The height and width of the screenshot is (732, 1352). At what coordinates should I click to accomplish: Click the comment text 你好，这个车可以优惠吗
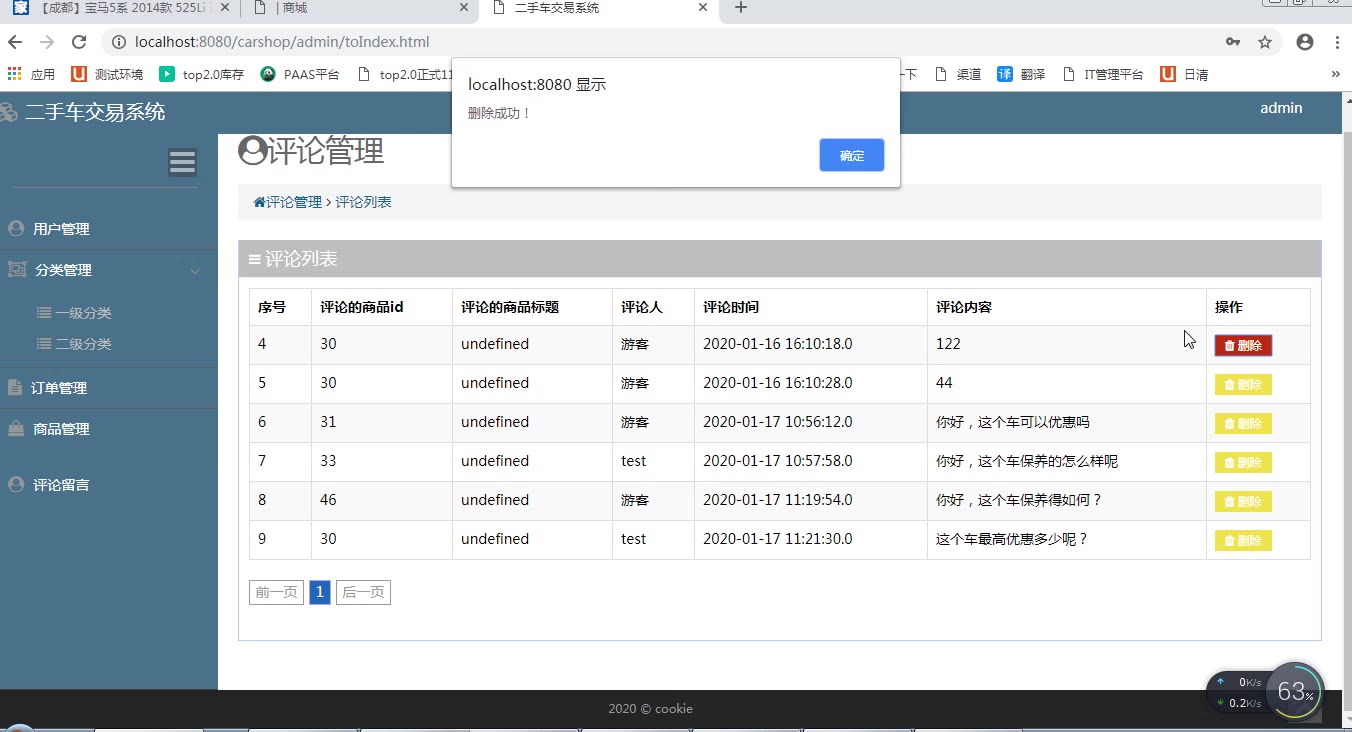[1013, 422]
